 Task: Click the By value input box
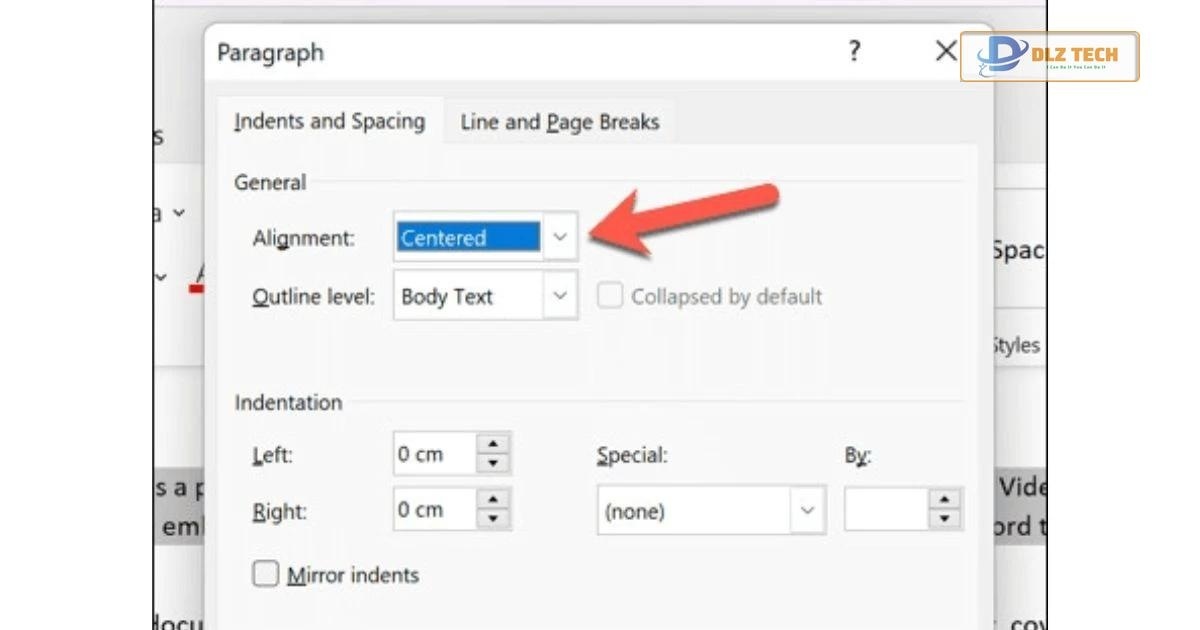tap(886, 510)
